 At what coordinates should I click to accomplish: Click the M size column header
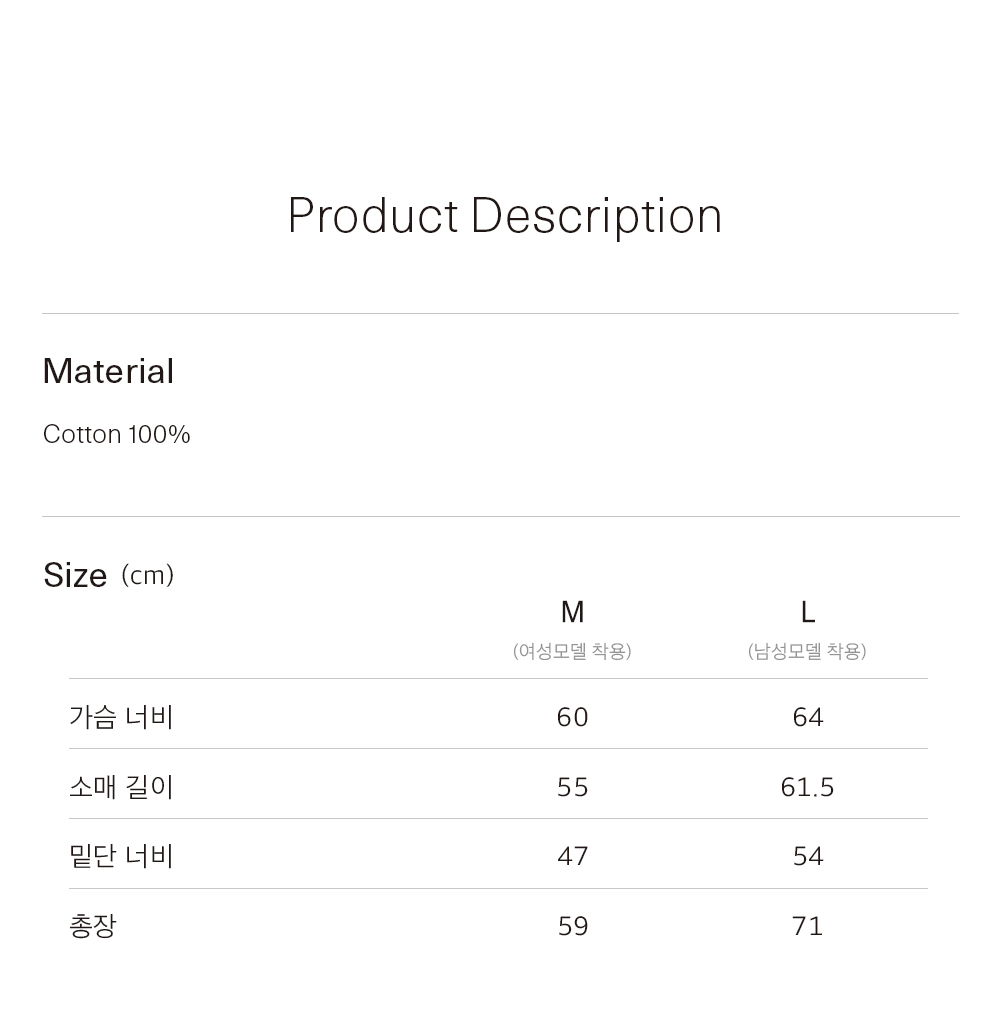point(572,612)
